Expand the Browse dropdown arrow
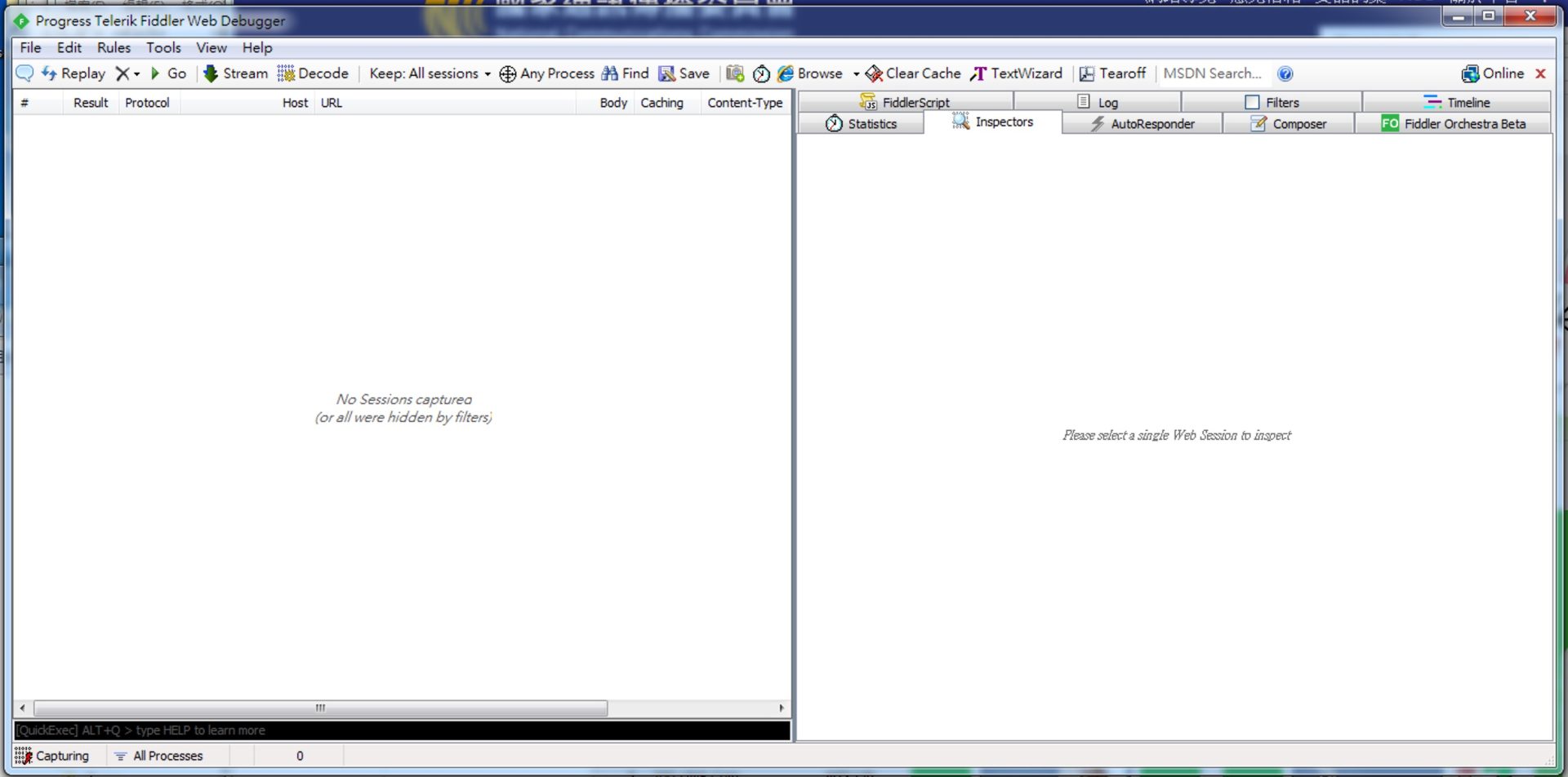Image resolution: width=1568 pixels, height=777 pixels. point(856,74)
